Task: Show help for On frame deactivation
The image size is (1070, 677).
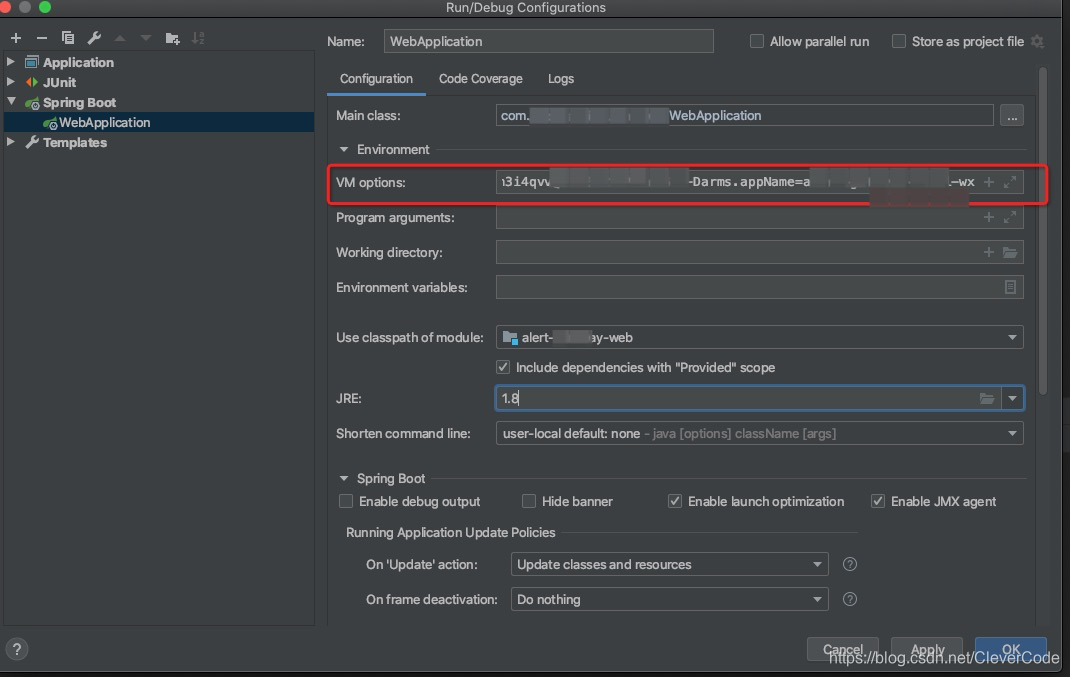Action: [x=850, y=599]
